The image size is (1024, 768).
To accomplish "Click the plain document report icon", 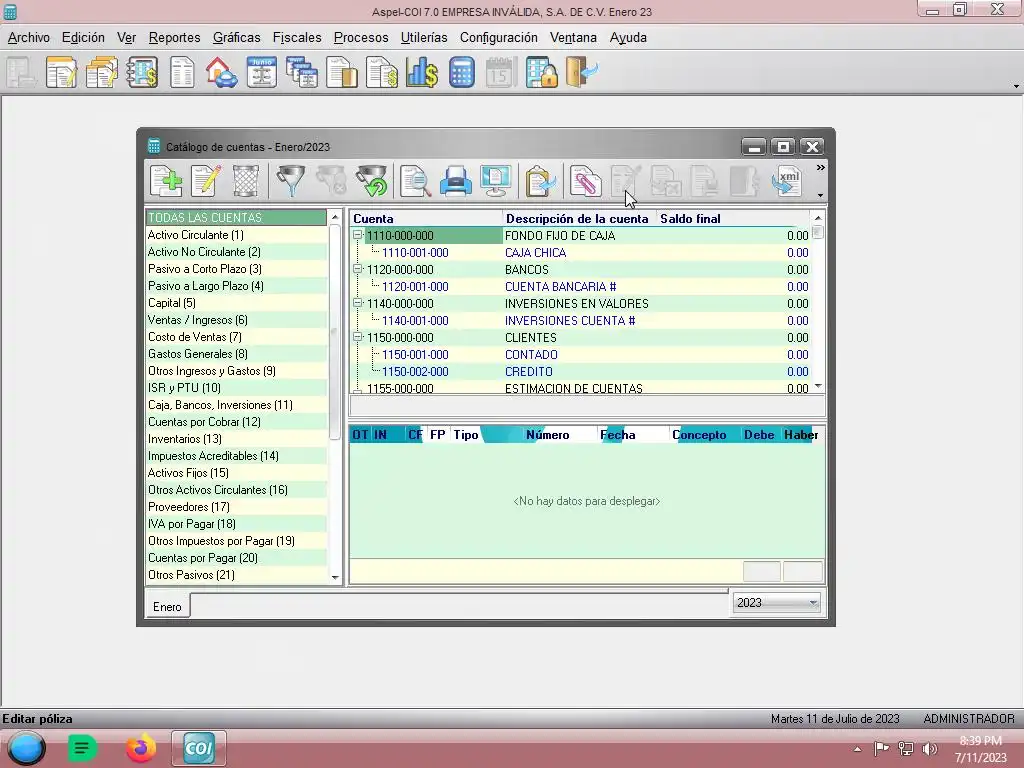I will [182, 72].
